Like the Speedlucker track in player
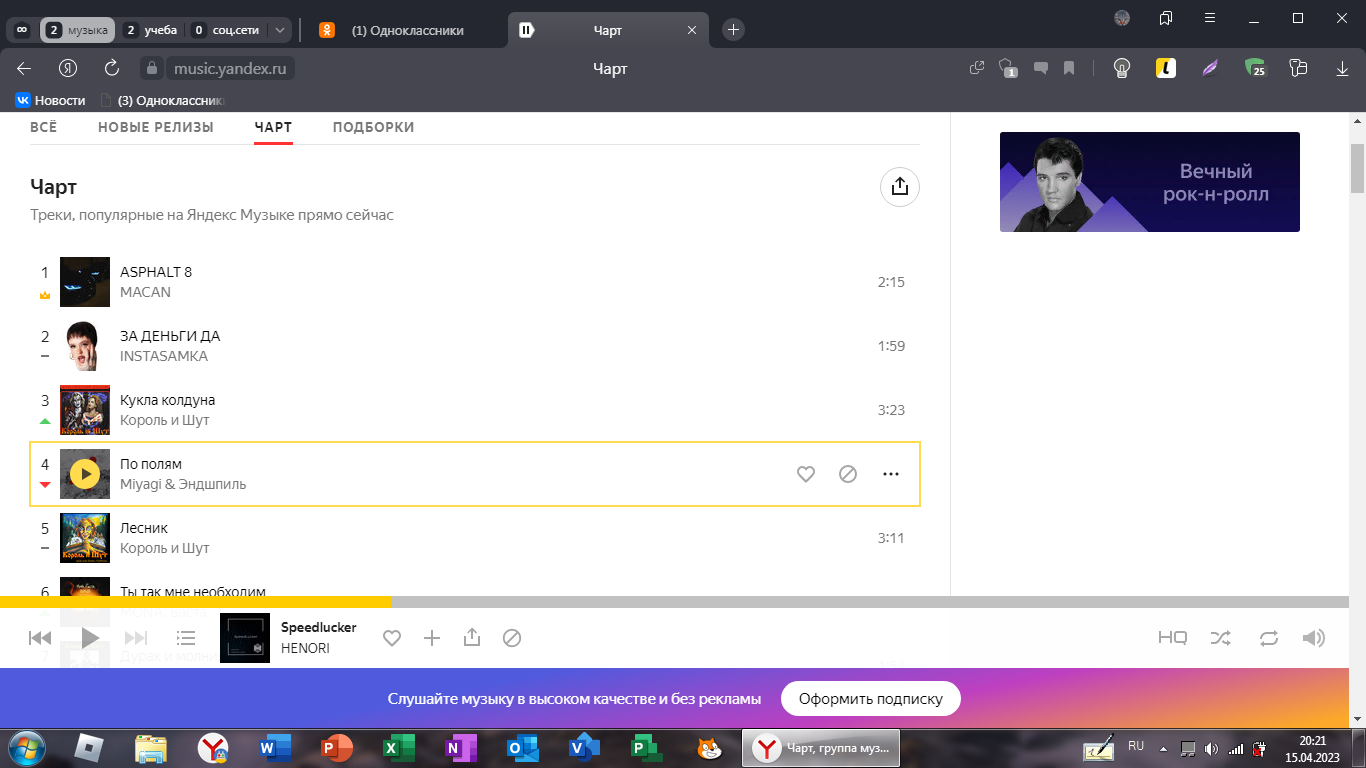The height and width of the screenshot is (768, 1366). [x=392, y=638]
